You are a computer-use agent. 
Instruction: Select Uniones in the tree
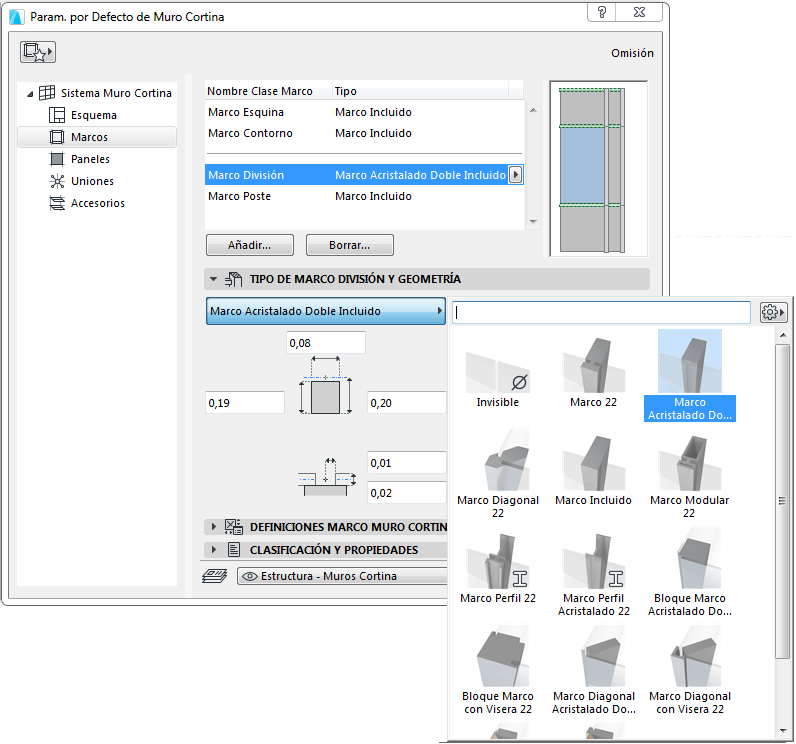tap(92, 181)
